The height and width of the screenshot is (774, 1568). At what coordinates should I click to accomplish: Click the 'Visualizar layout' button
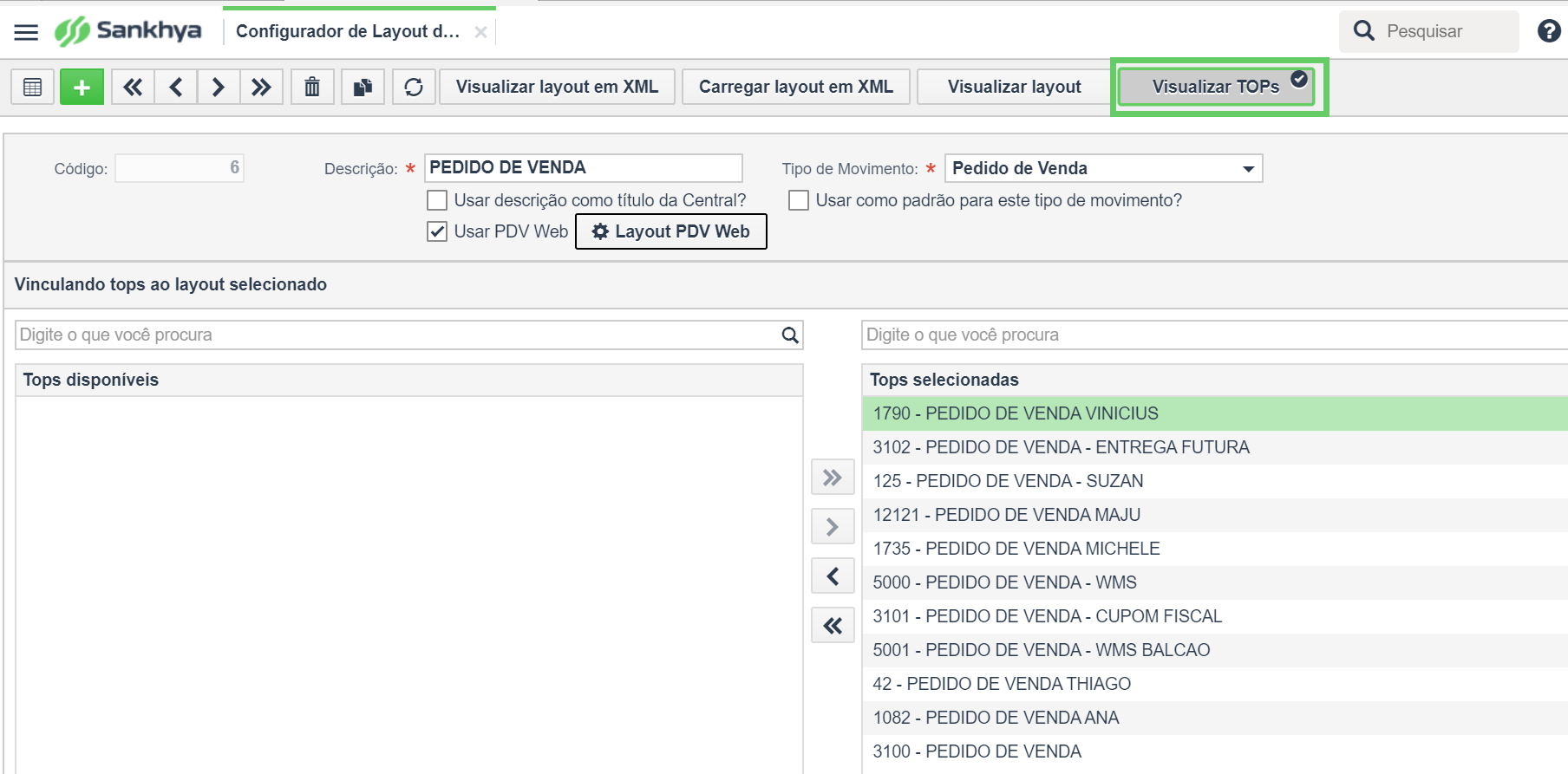point(1014,87)
